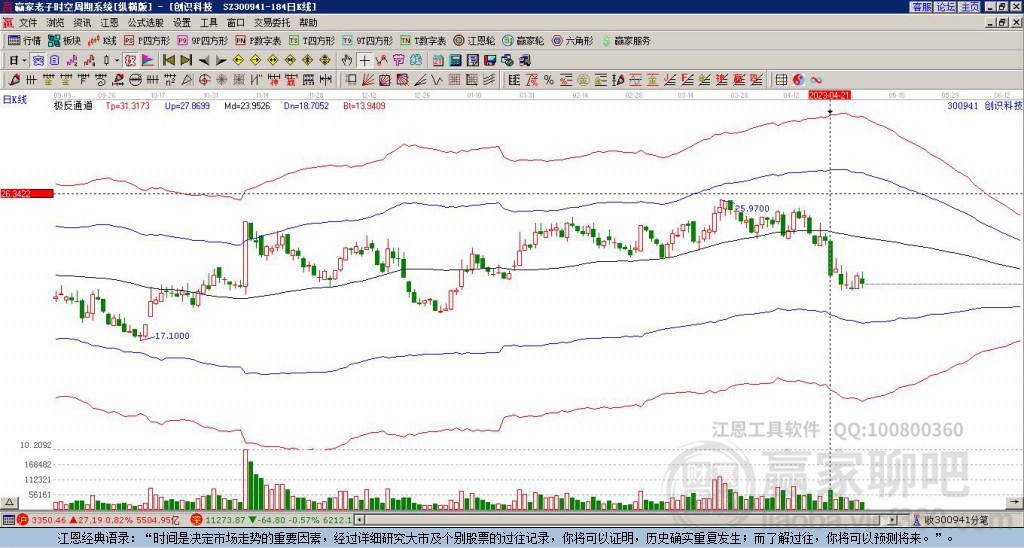Open the 江恩轮 Gann wheel
Viewport: 1024px width, 548px height.
pyautogui.click(x=474, y=40)
